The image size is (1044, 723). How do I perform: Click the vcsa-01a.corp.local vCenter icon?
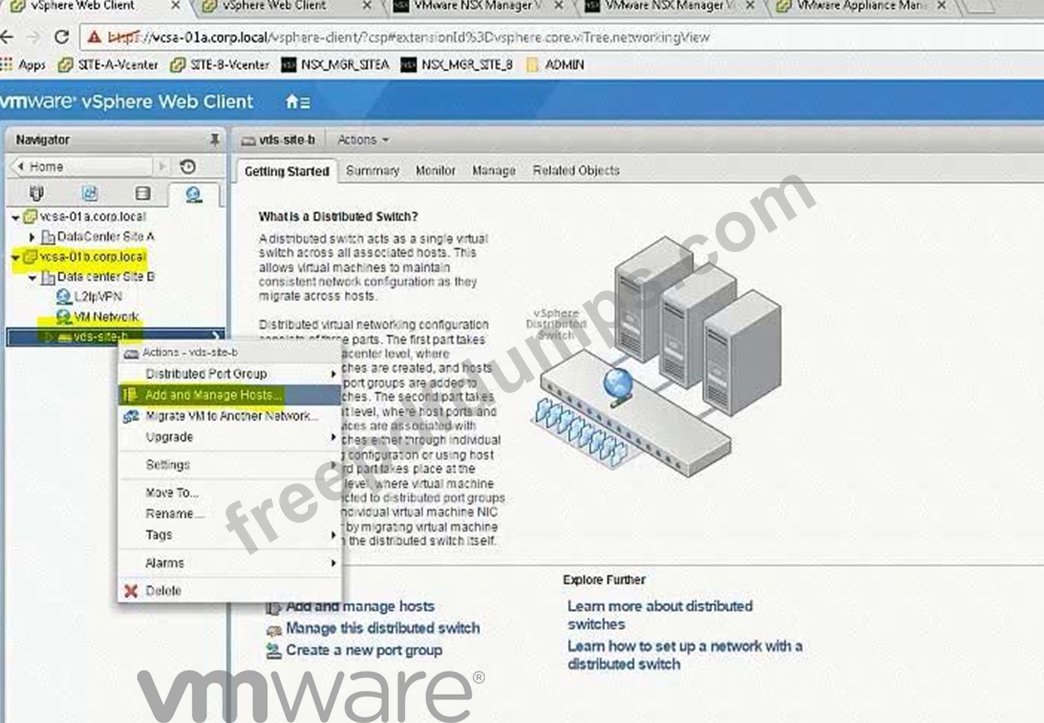click(x=30, y=216)
